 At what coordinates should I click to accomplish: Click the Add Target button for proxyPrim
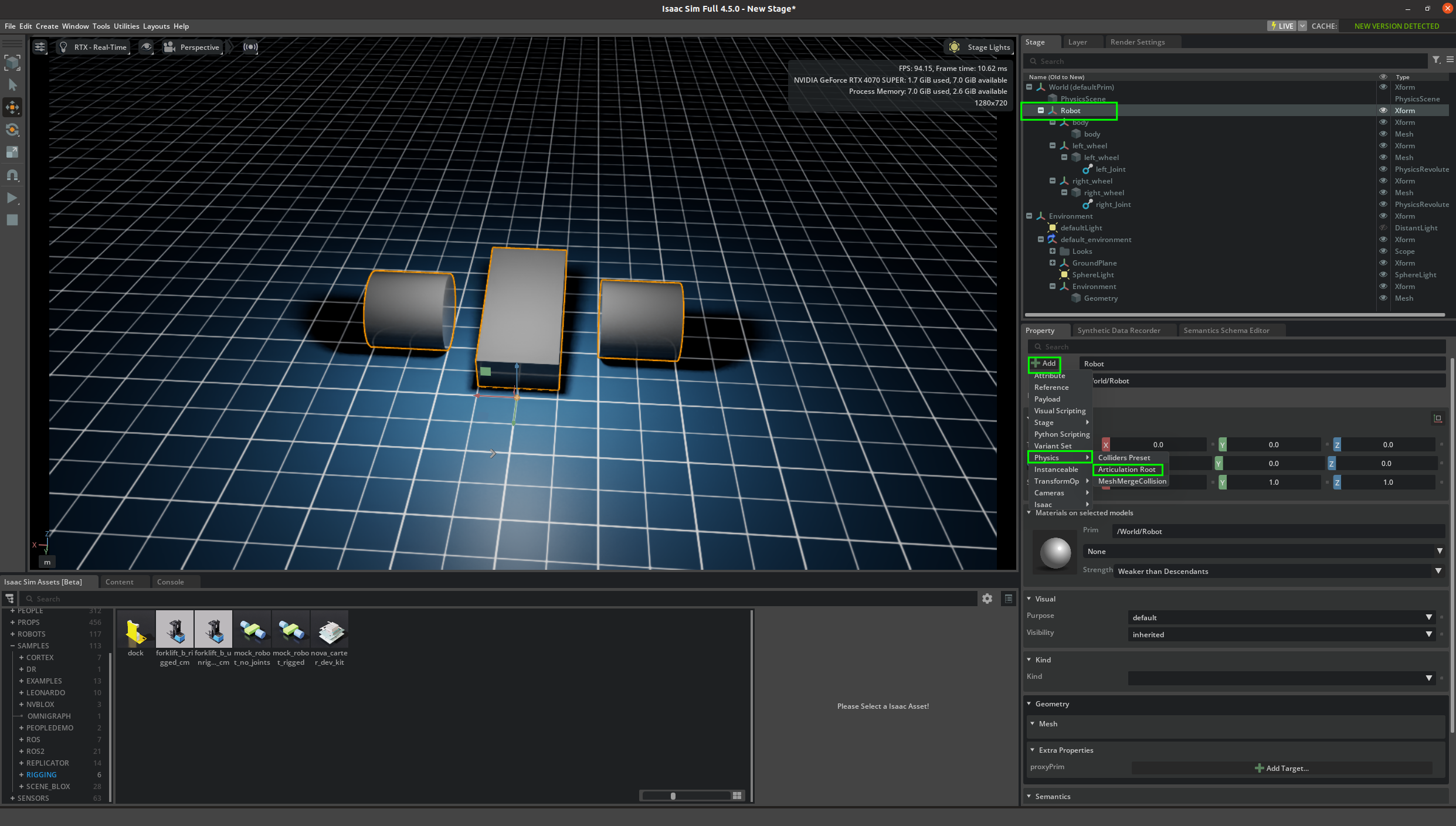tap(1282, 769)
